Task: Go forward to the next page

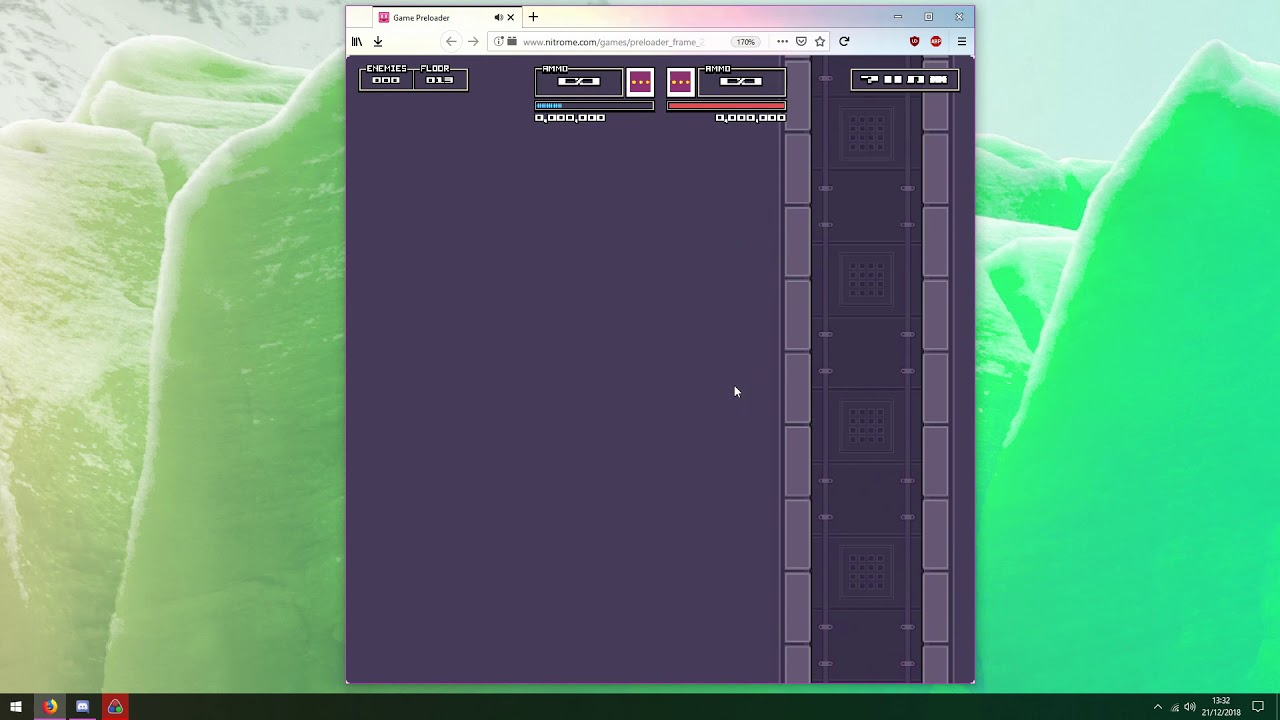Action: pos(473,41)
